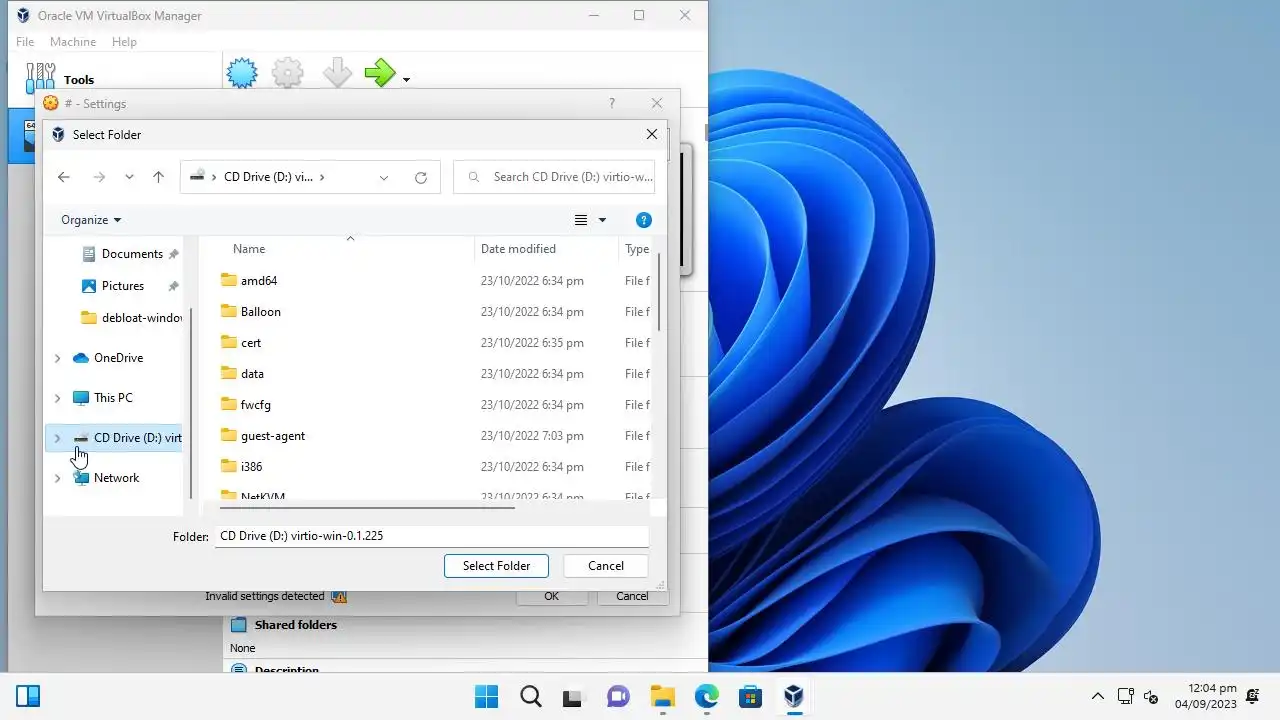Expand the CD Drive (D:) tree node
The width and height of the screenshot is (1280, 720).
57,438
